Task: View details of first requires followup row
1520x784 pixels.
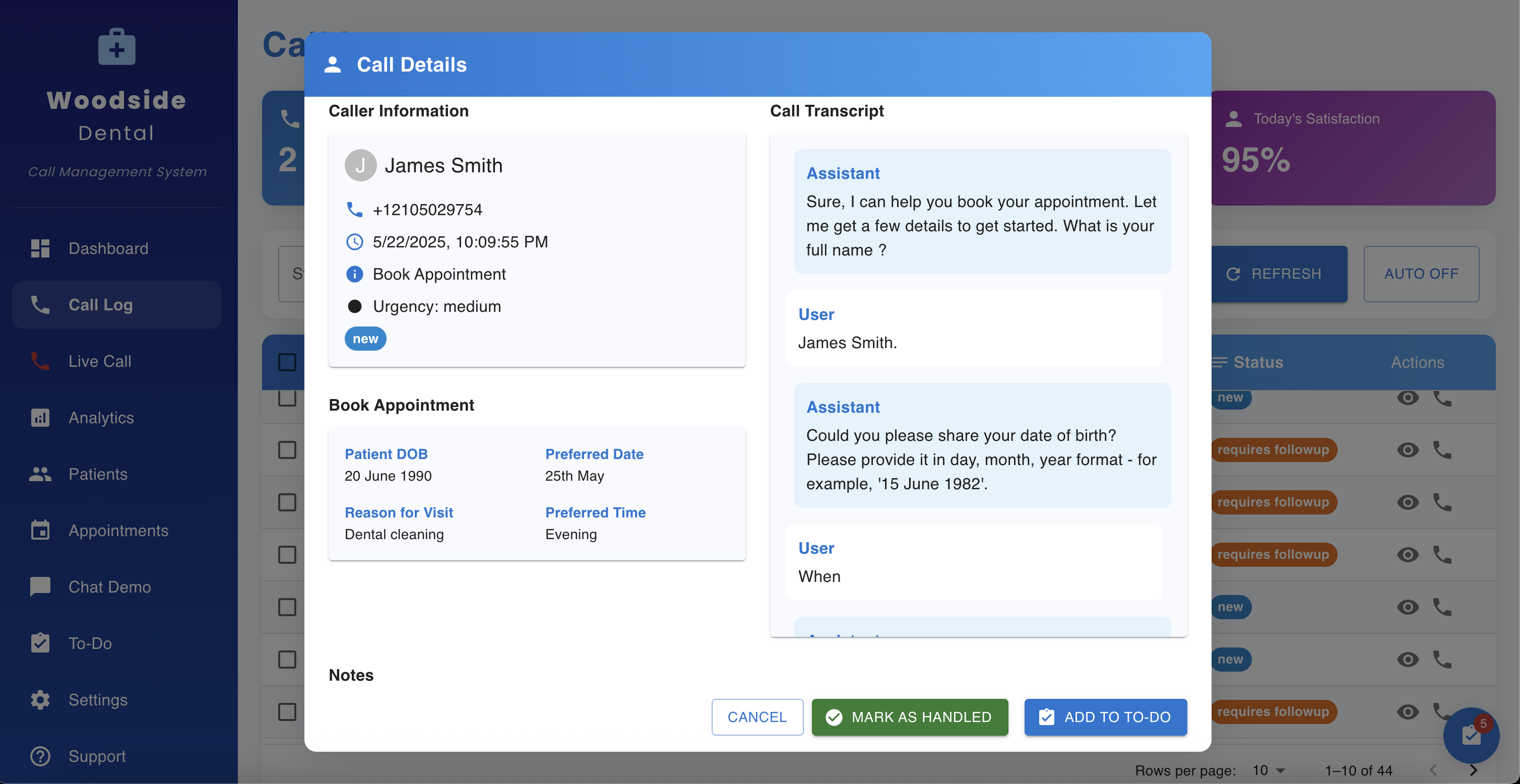Action: [1408, 450]
